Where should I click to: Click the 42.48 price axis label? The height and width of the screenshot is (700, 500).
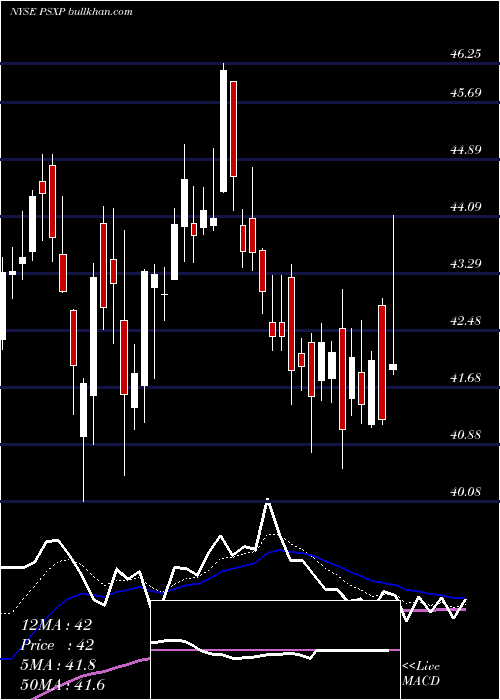(x=466, y=320)
